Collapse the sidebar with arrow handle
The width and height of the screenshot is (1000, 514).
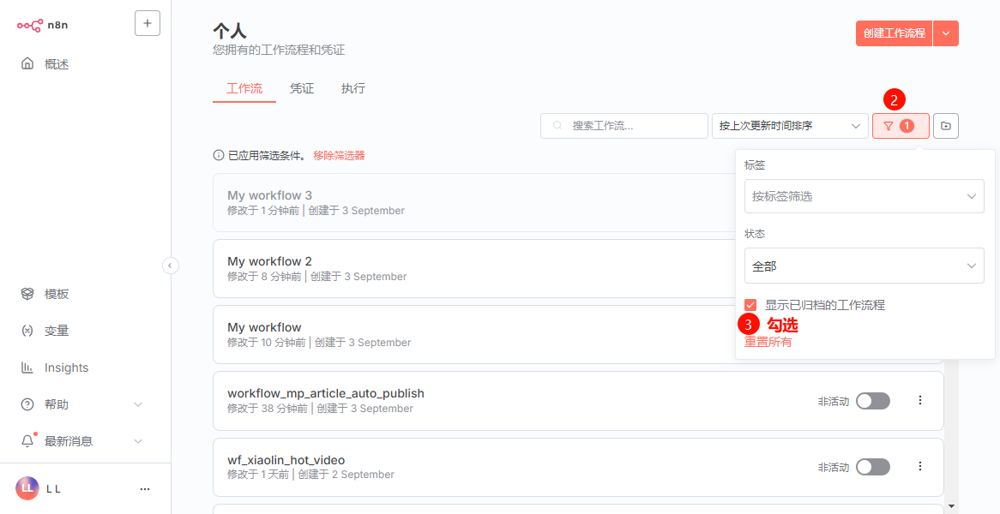click(x=170, y=265)
